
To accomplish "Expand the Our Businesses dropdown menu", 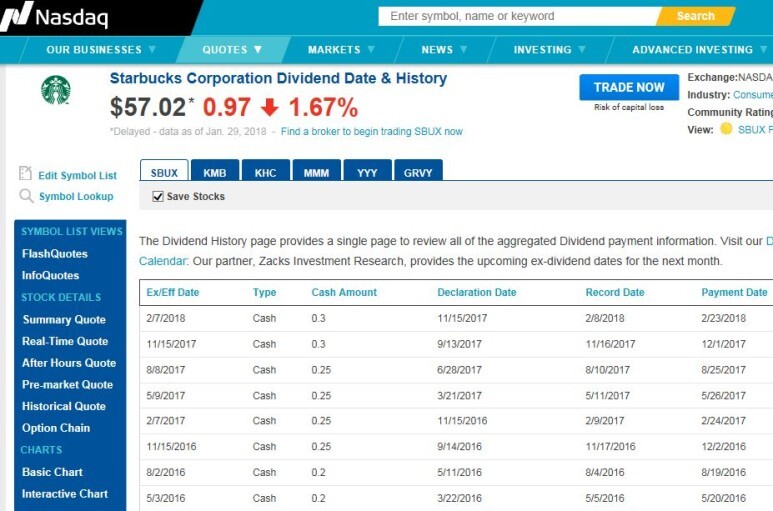I will tap(101, 50).
